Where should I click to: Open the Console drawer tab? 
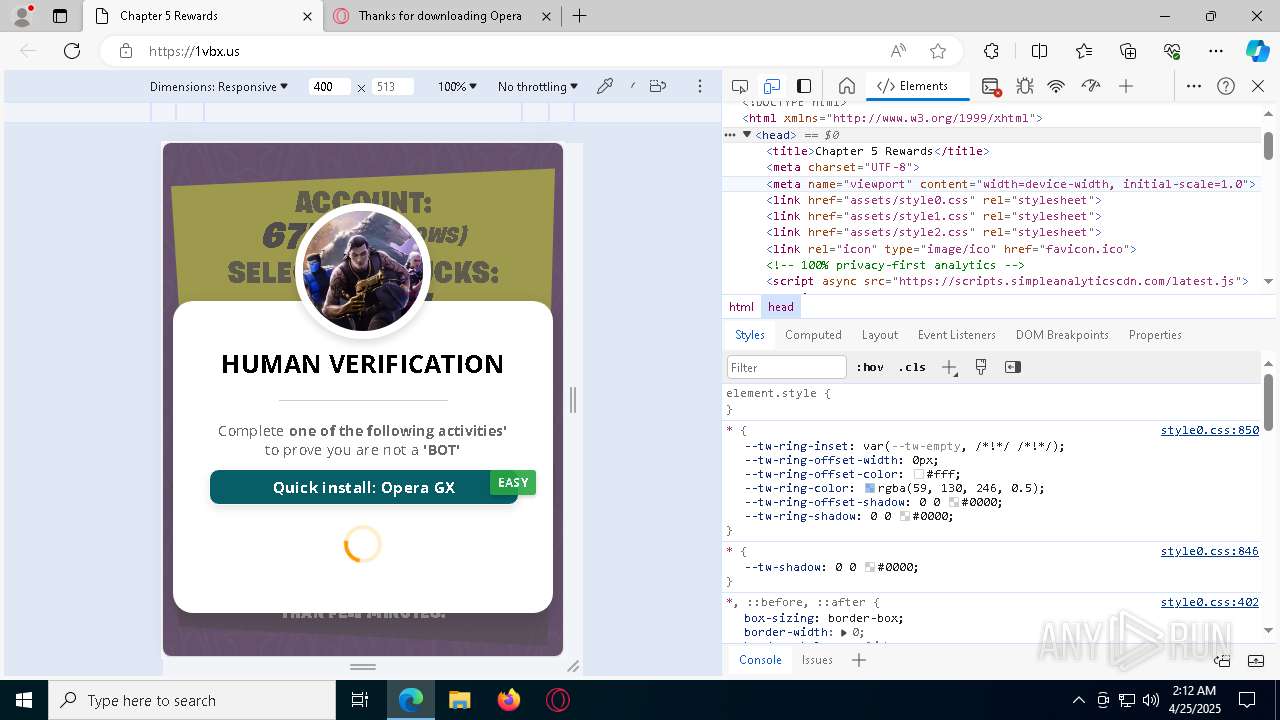pos(760,660)
